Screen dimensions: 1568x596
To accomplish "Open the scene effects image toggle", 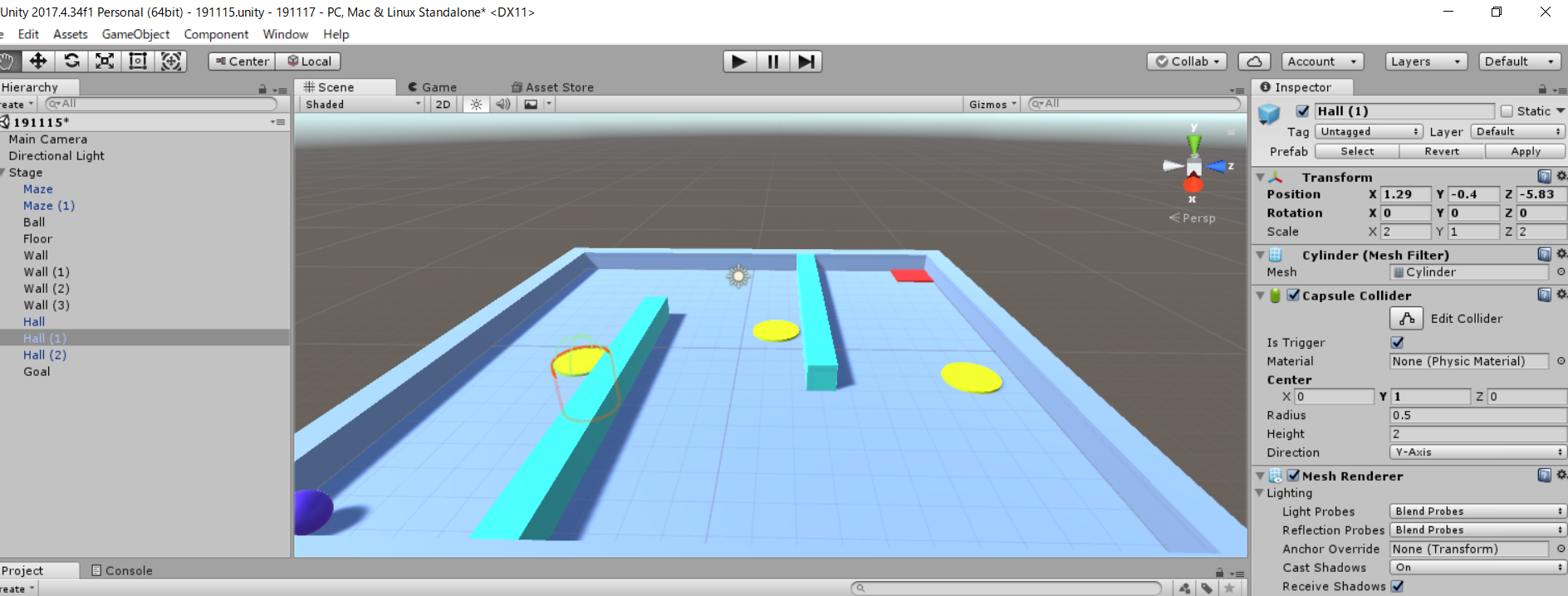I will (x=531, y=105).
